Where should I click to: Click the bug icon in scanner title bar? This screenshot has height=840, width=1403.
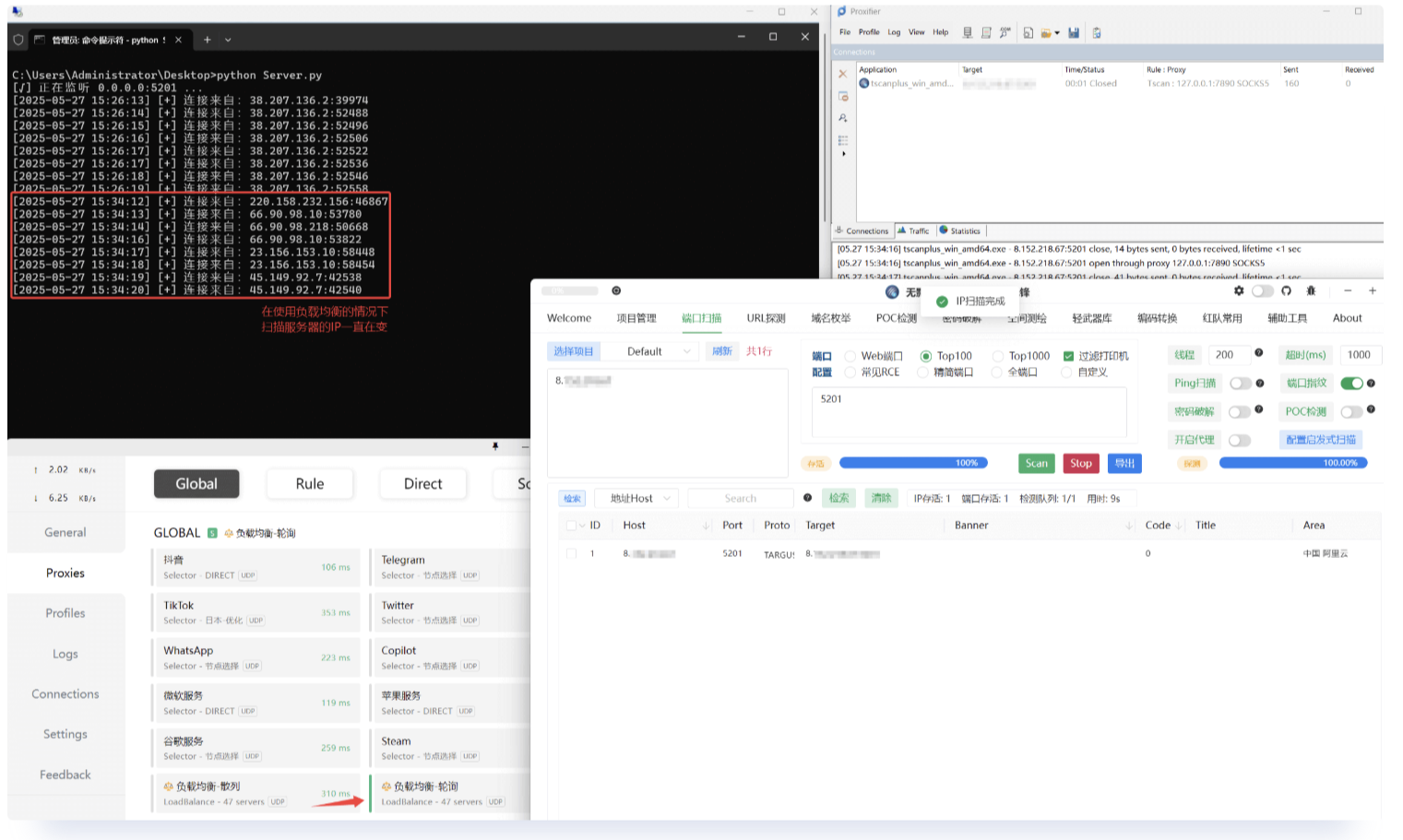(x=1311, y=290)
